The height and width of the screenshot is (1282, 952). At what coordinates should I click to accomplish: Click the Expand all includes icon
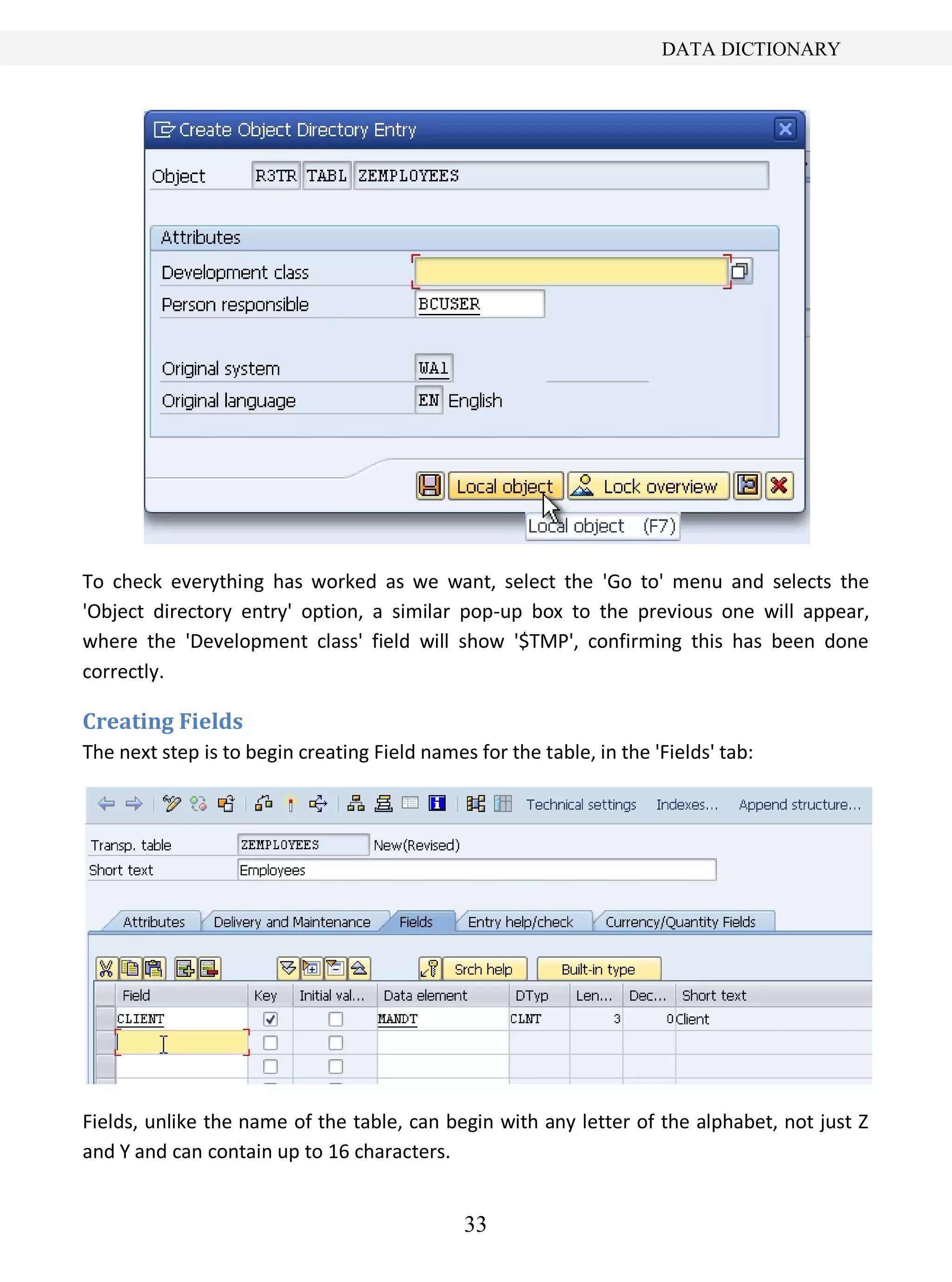(x=288, y=969)
